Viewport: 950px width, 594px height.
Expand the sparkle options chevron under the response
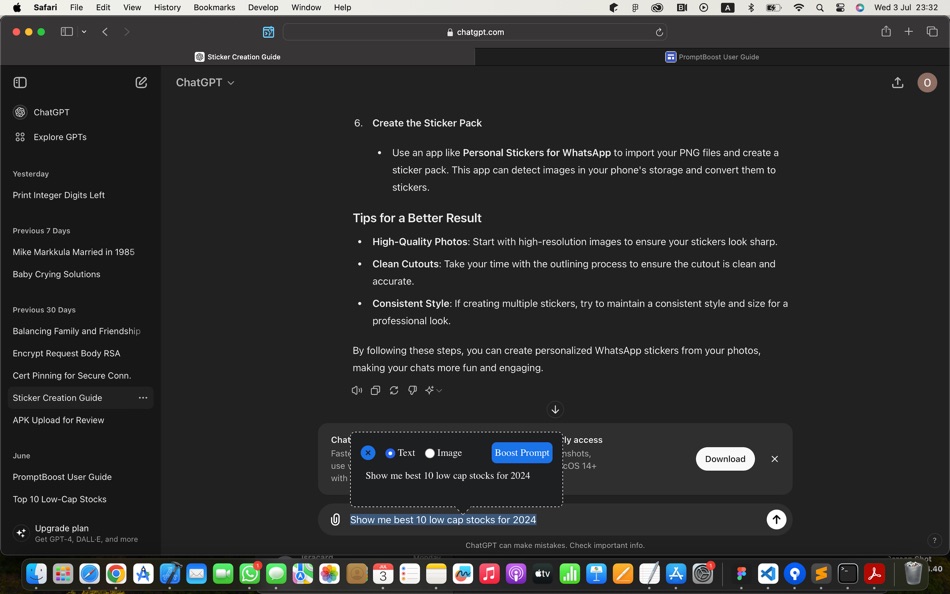pyautogui.click(x=432, y=390)
